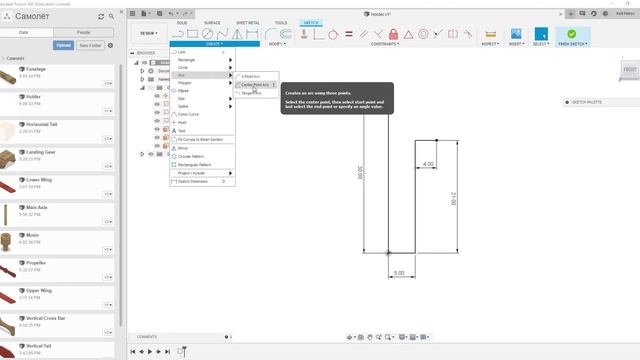Click the FRONT face of view cube
Screen dimensions: 640x360
630,69
